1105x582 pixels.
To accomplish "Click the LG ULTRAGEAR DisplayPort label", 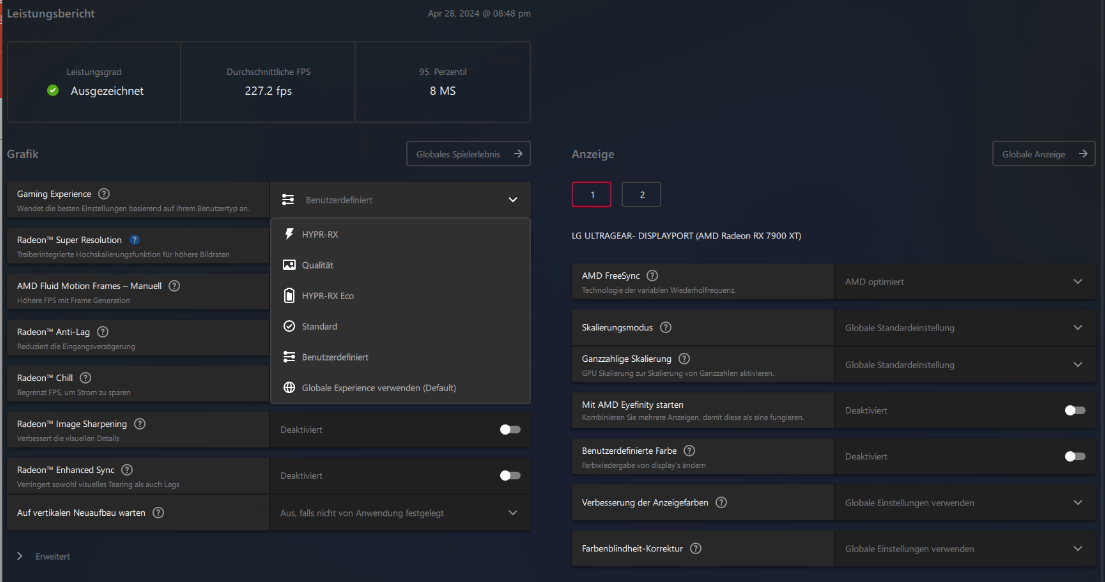I will click(686, 236).
